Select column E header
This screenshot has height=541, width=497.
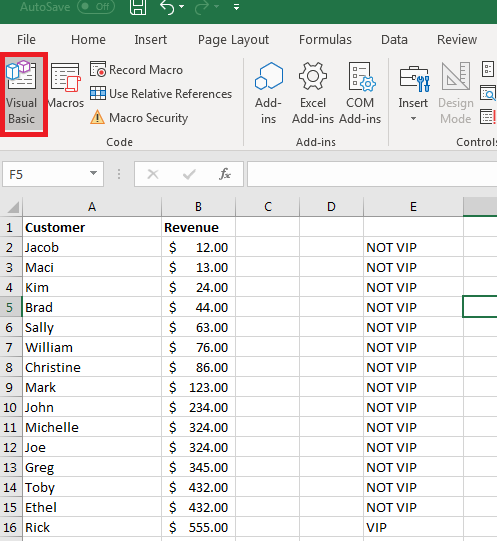[x=413, y=207]
